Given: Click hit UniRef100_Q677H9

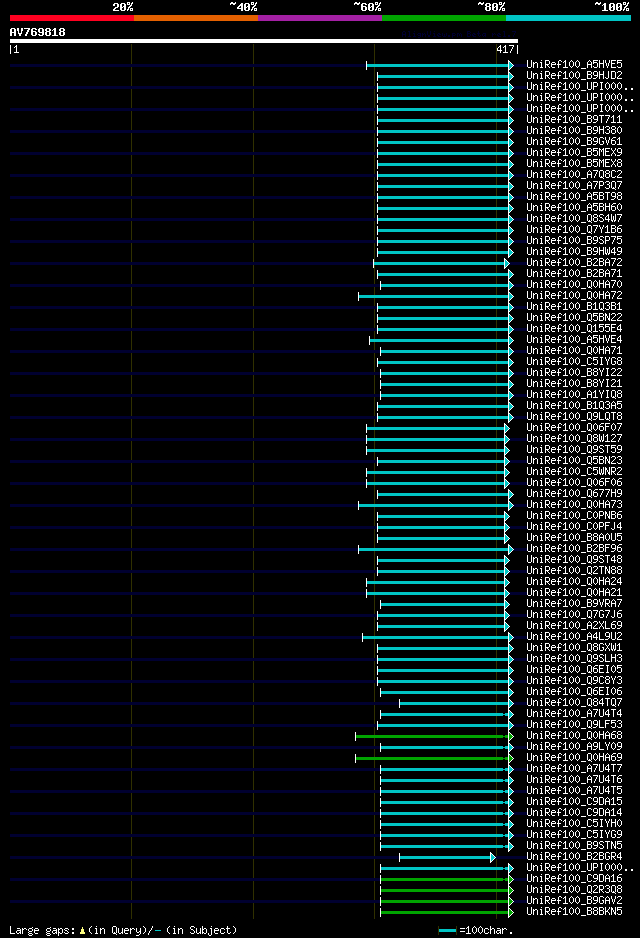Looking at the screenshot, I should 574,494.
